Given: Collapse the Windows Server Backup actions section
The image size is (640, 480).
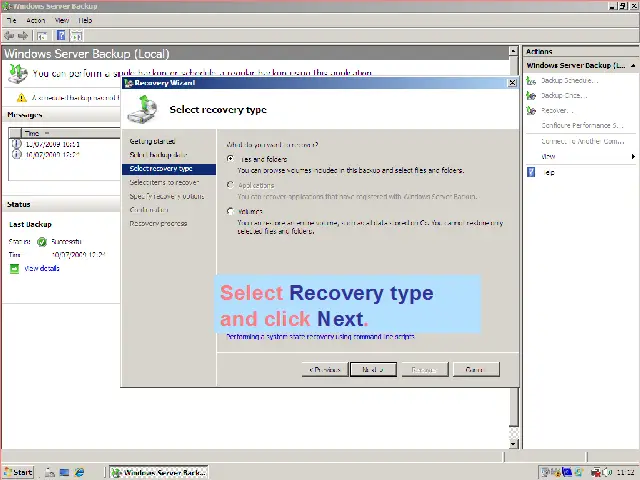Looking at the screenshot, I should tap(633, 65).
